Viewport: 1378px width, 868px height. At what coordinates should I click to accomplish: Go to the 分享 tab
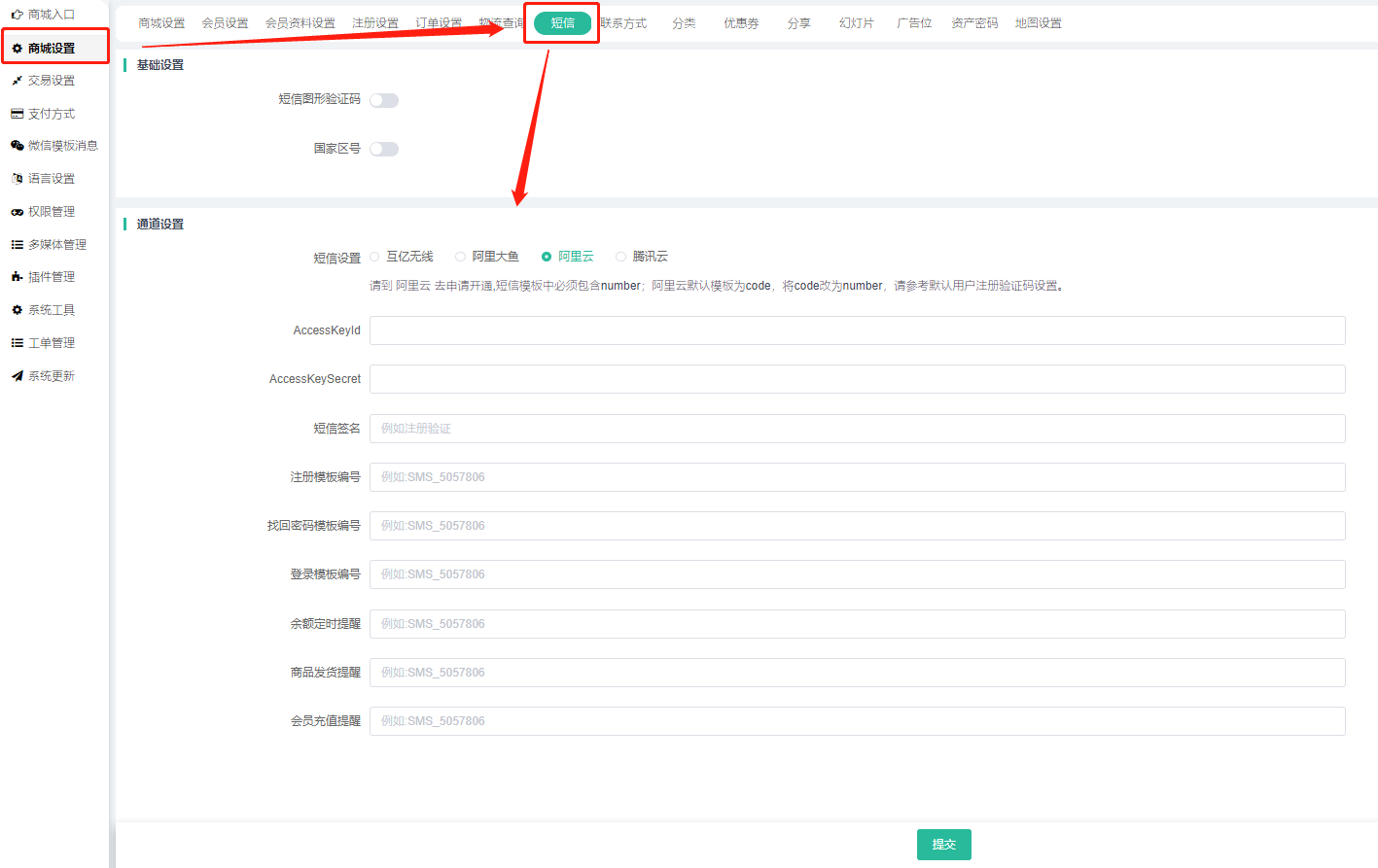799,23
